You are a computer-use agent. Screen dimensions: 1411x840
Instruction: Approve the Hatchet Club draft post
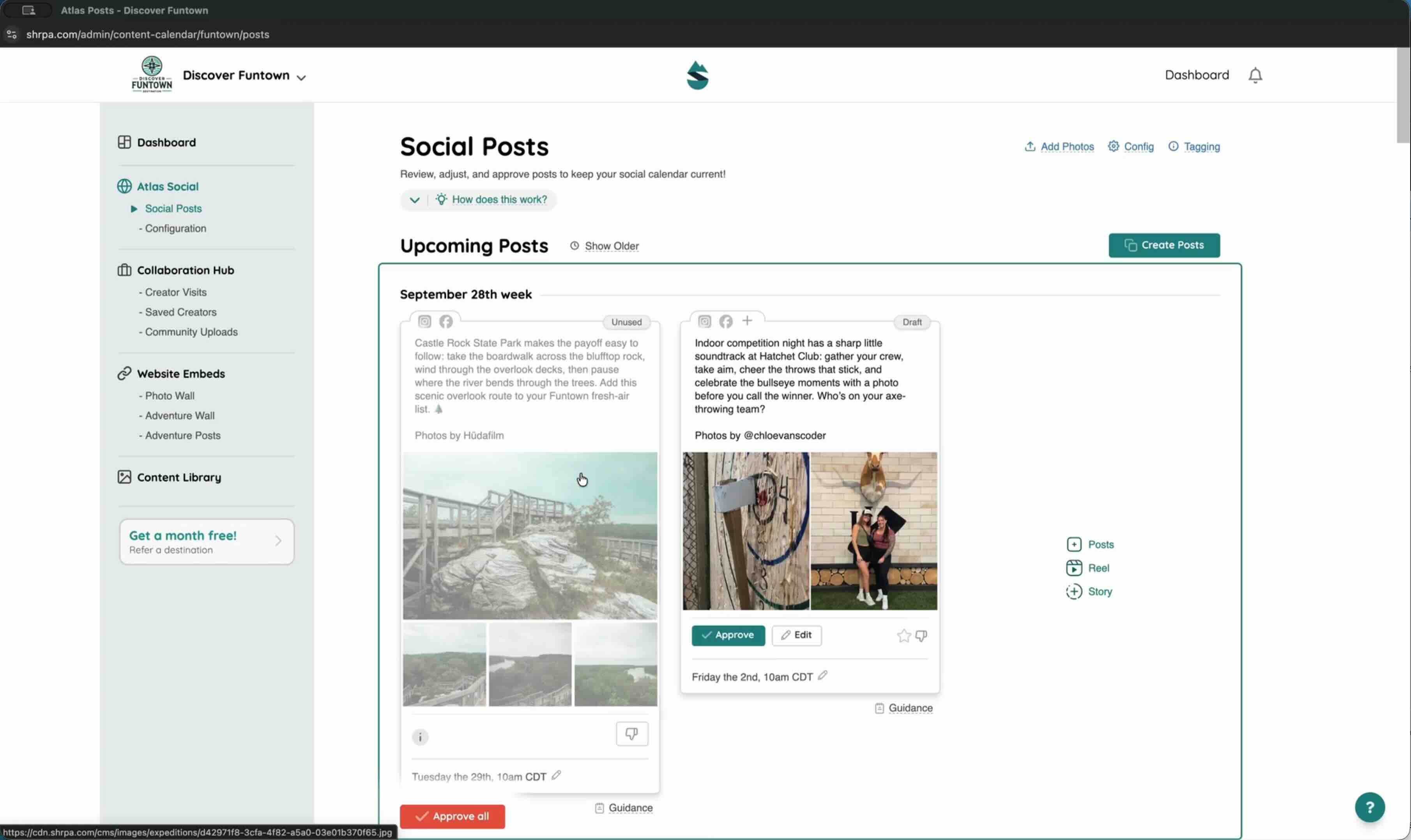click(x=728, y=635)
